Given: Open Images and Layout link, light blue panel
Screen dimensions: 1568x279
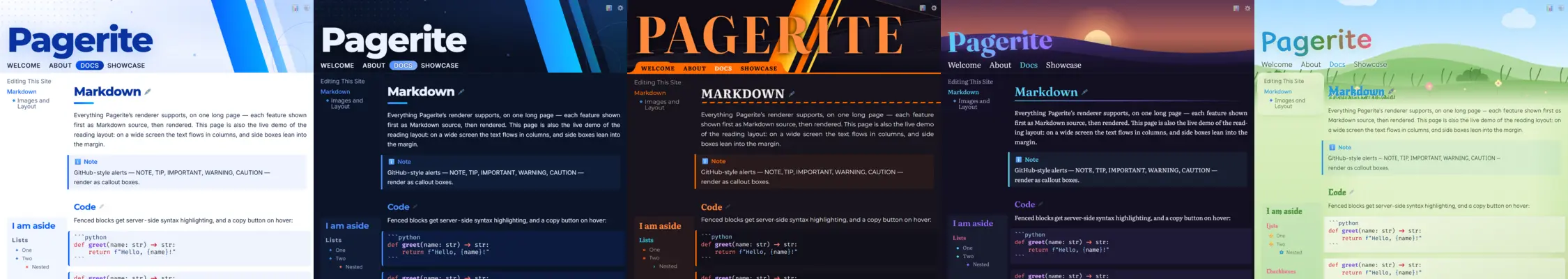Looking at the screenshot, I should click(x=33, y=103).
